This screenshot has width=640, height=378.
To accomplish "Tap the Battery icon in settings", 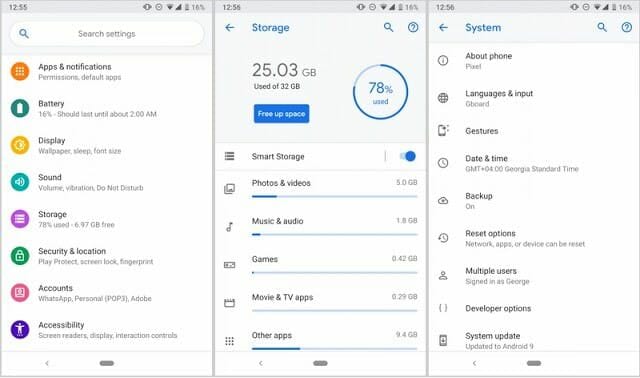I will pos(20,108).
